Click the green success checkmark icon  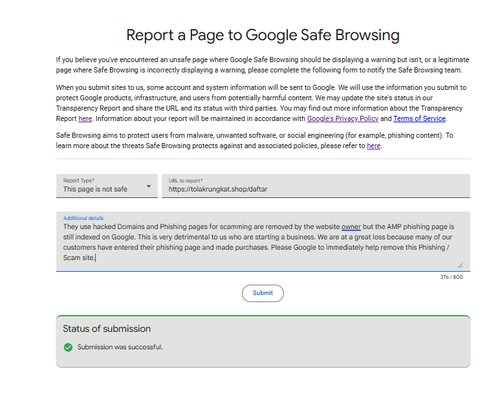(x=68, y=347)
